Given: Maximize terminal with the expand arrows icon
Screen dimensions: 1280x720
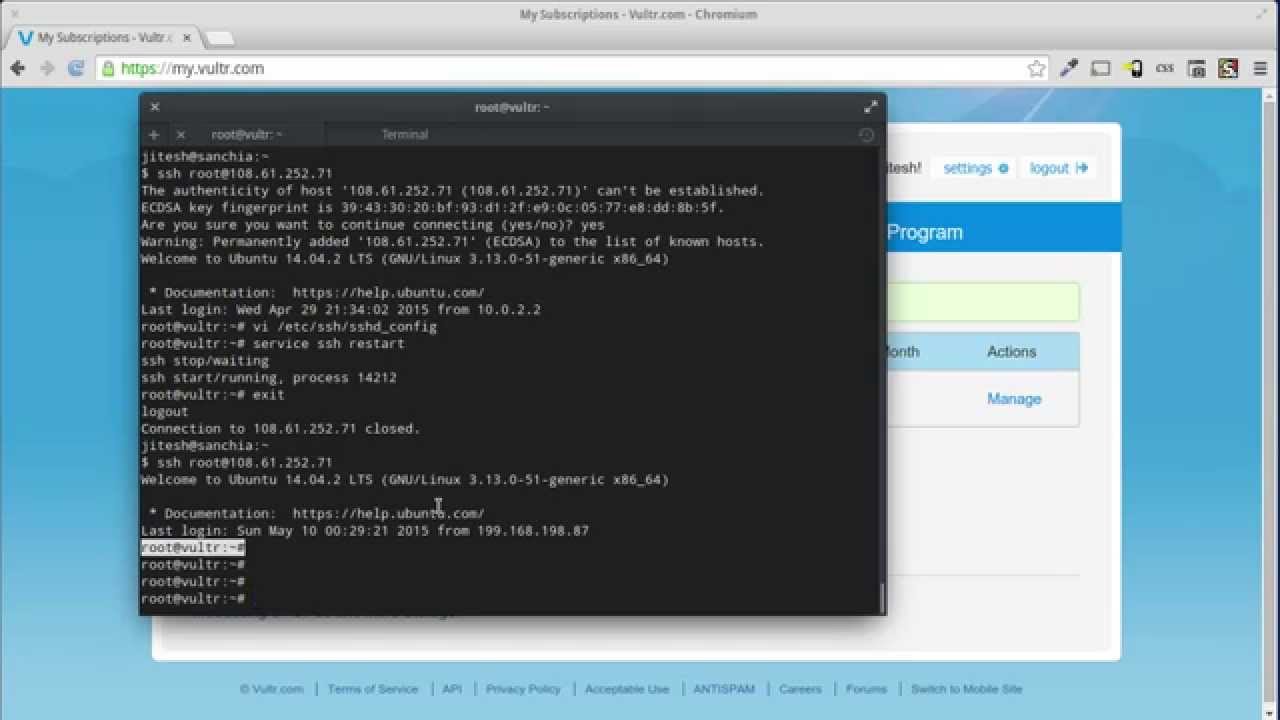Looking at the screenshot, I should (x=870, y=107).
